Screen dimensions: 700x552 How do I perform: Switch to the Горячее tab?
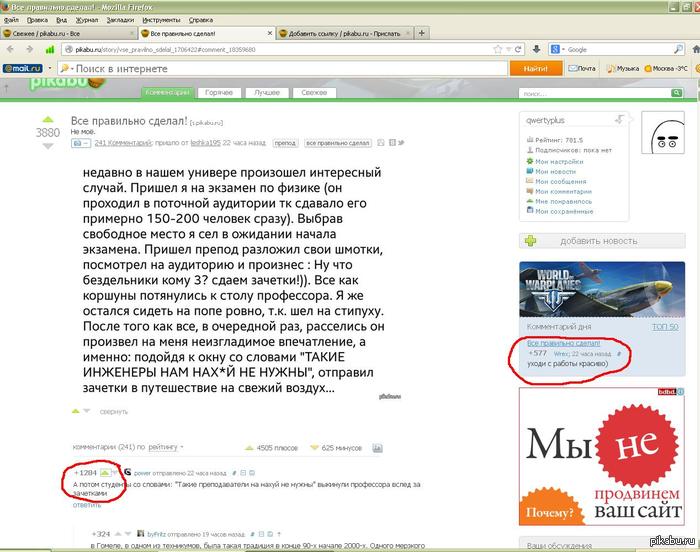(219, 92)
